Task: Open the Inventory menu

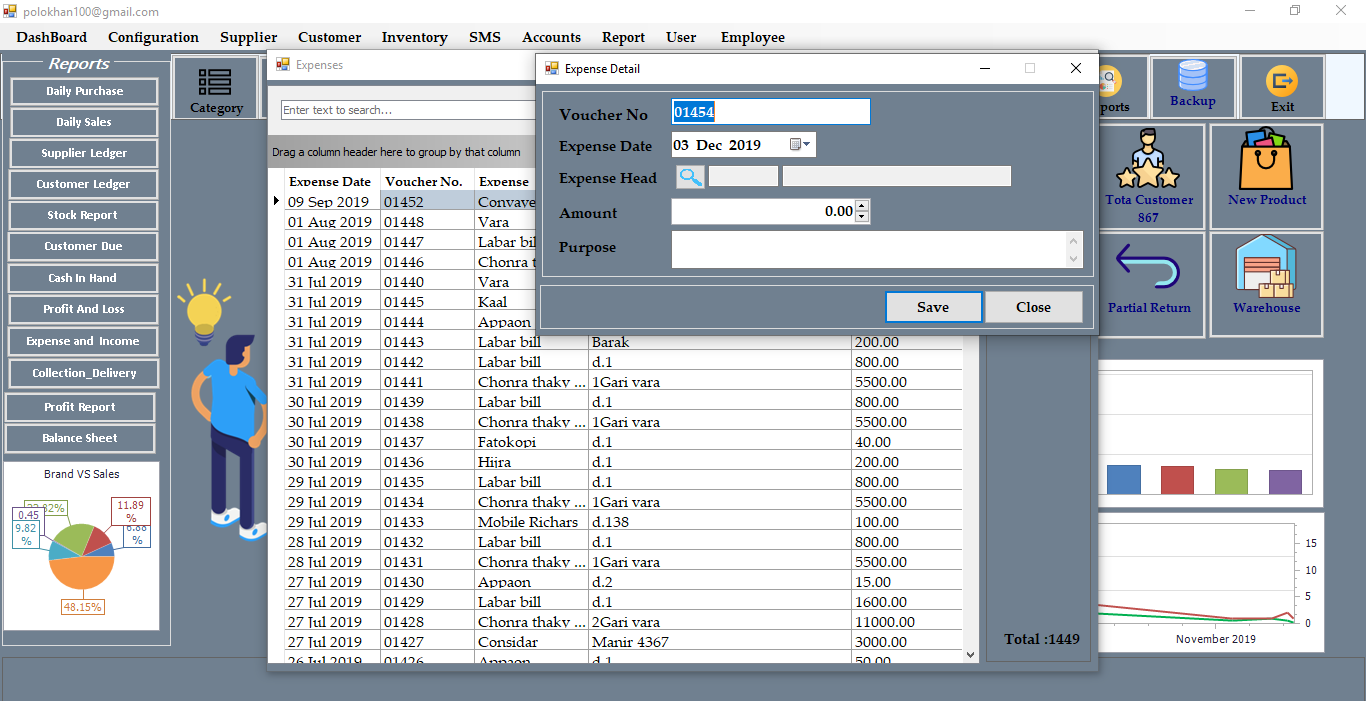Action: [x=414, y=37]
